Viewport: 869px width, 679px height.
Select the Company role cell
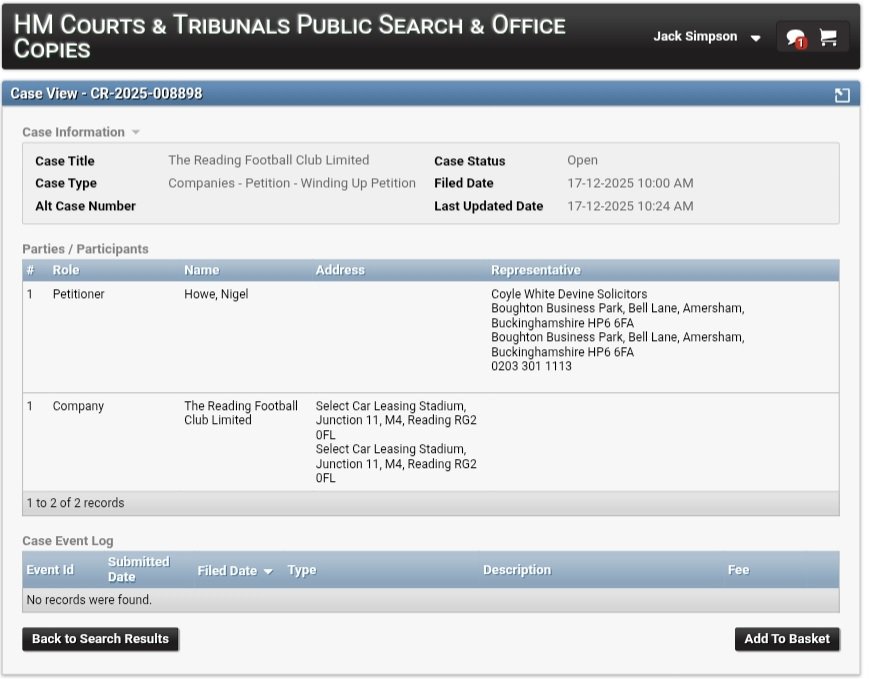coord(78,406)
